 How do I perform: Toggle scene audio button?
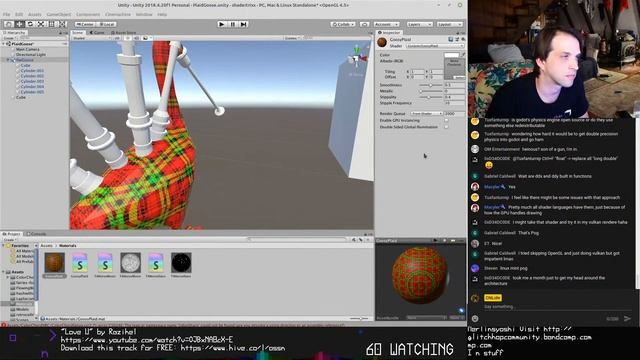pyautogui.click(x=136, y=38)
